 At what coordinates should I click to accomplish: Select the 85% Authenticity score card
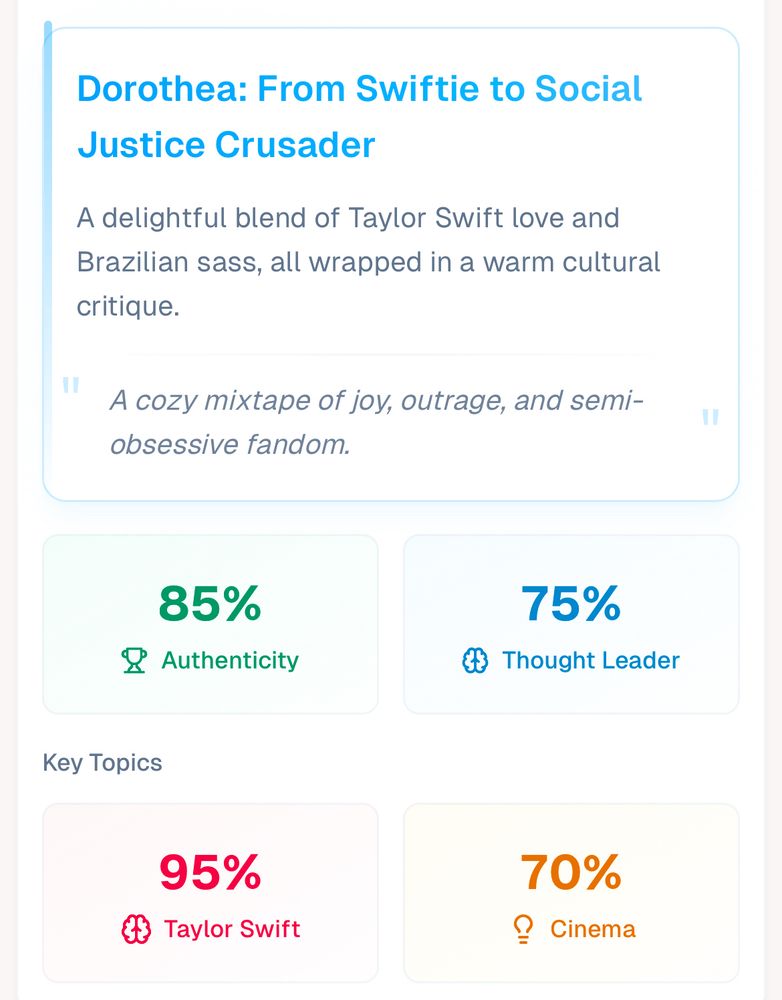pos(210,624)
